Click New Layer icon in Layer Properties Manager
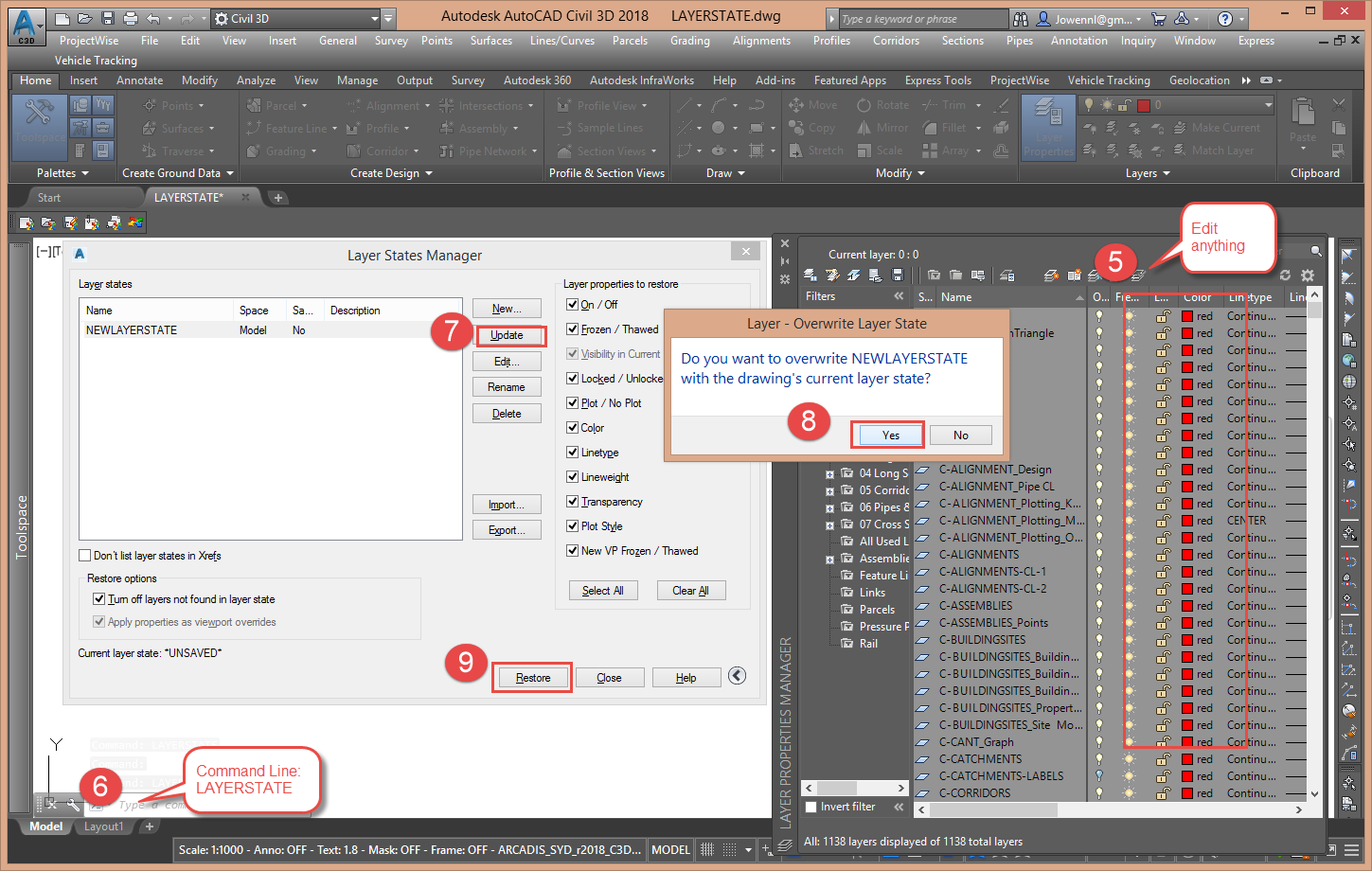The width and height of the screenshot is (1372, 871). click(x=1050, y=276)
